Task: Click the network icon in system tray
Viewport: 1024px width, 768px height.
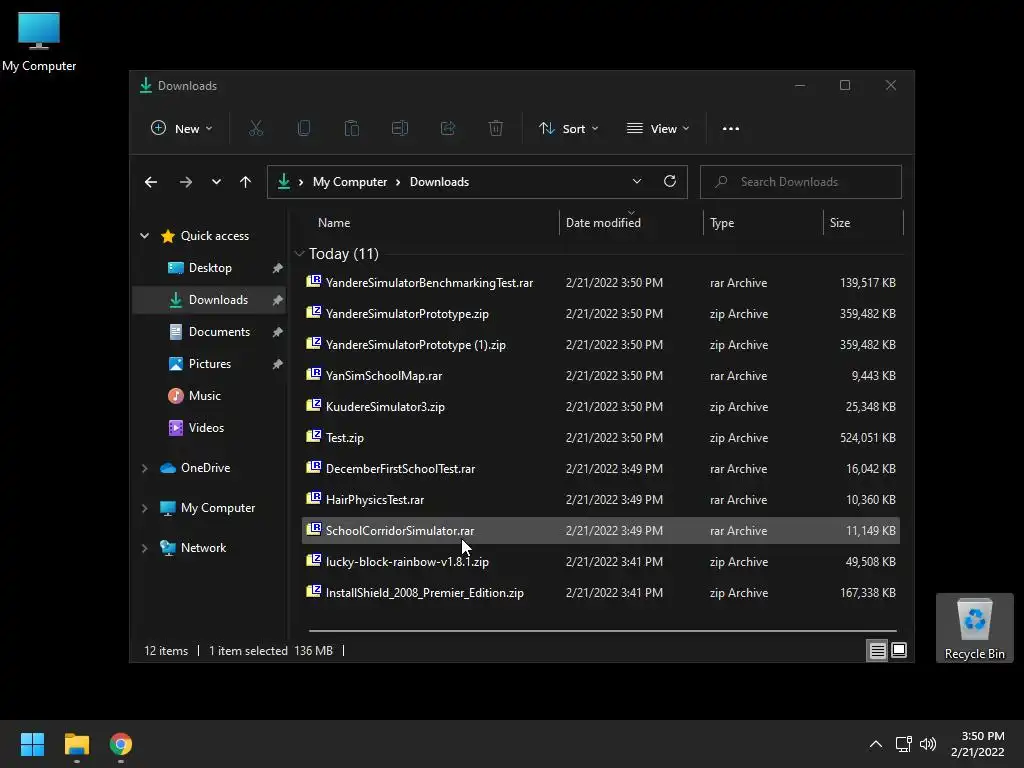Action: coord(904,744)
